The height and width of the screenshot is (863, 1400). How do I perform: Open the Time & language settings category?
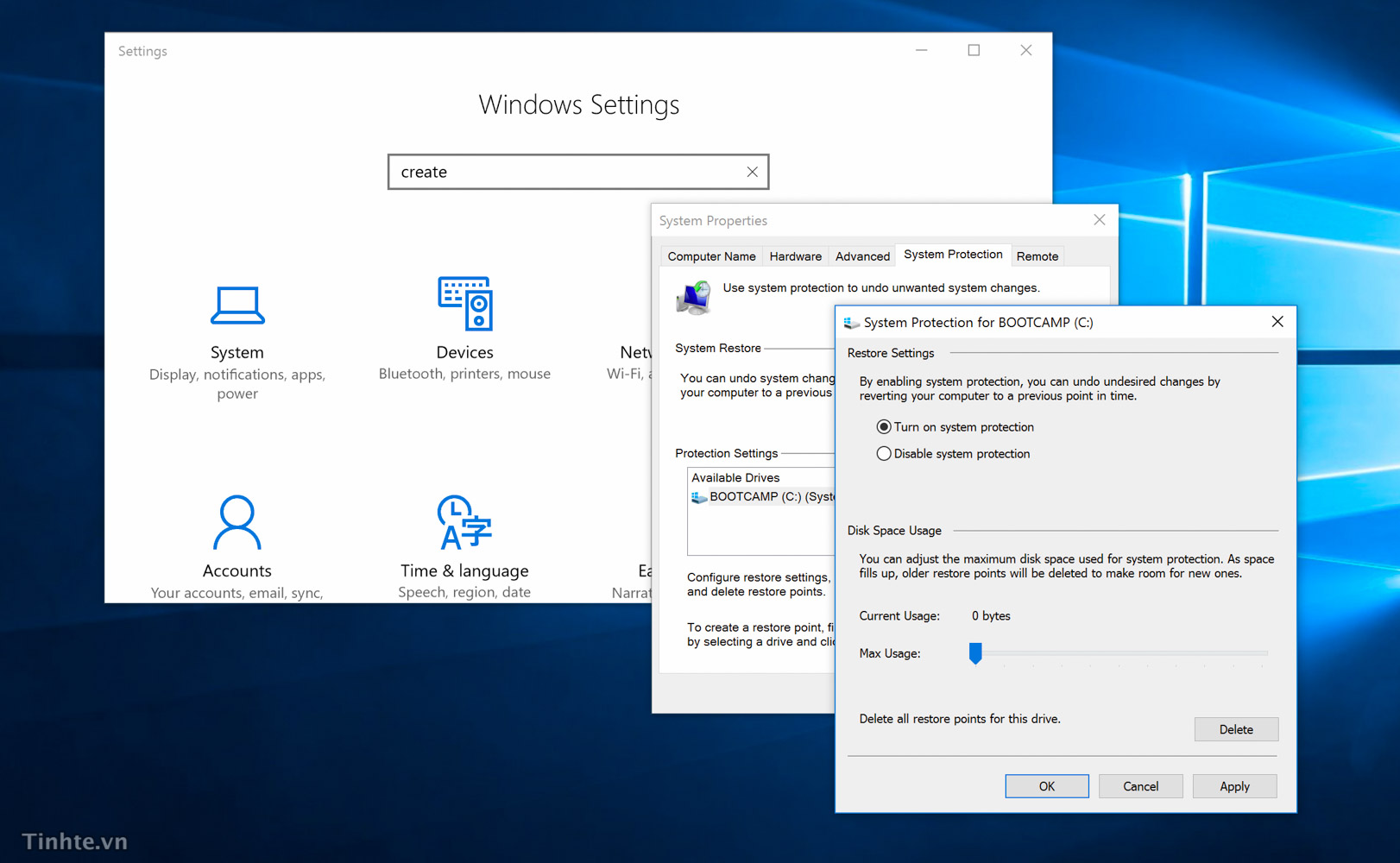[464, 547]
